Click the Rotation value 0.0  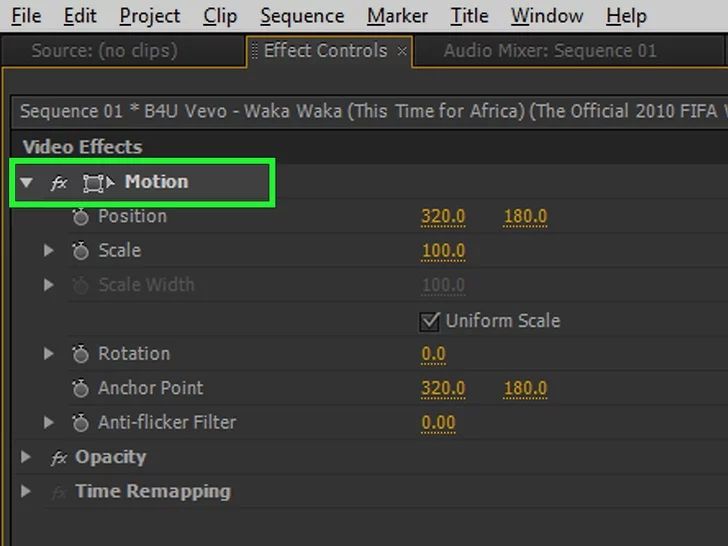click(433, 354)
